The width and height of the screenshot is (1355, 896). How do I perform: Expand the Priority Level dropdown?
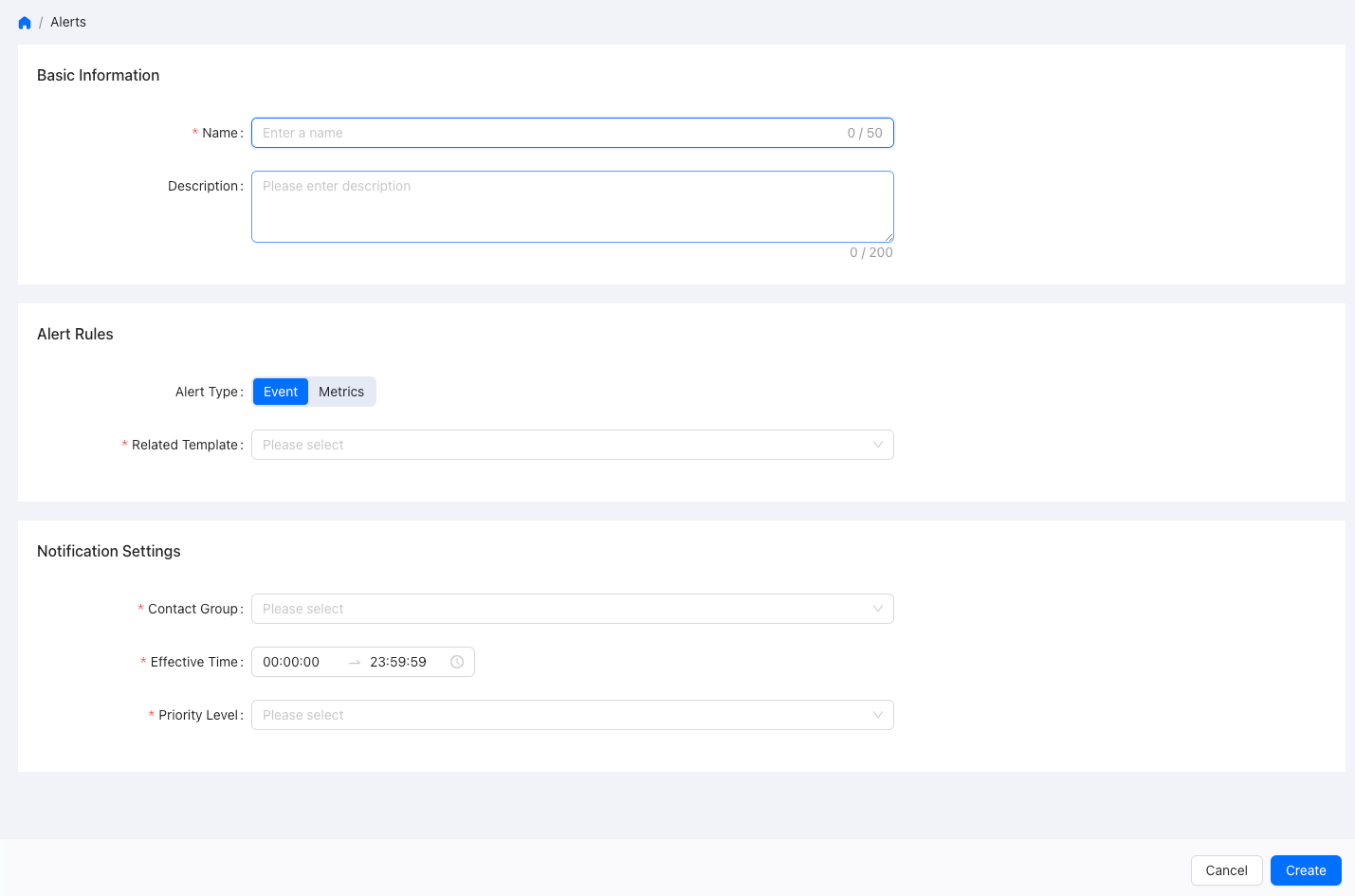(559, 715)
